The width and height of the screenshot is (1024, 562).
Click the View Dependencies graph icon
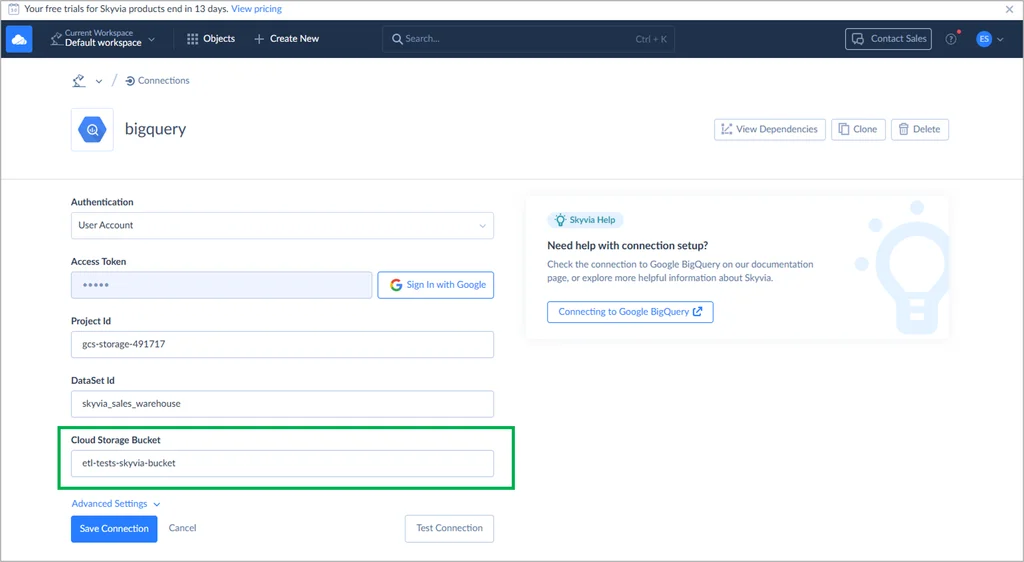click(726, 129)
